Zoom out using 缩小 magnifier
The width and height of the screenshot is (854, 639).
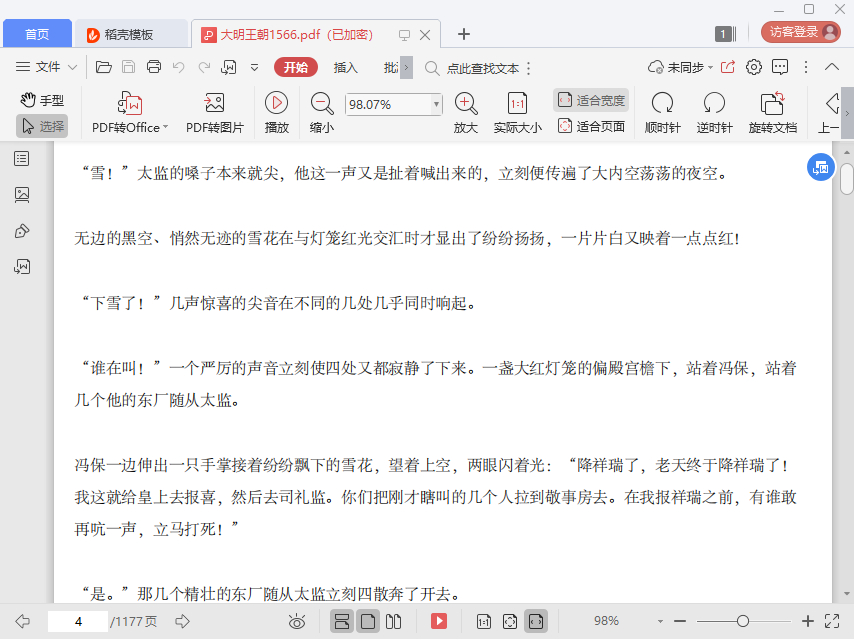coord(321,113)
